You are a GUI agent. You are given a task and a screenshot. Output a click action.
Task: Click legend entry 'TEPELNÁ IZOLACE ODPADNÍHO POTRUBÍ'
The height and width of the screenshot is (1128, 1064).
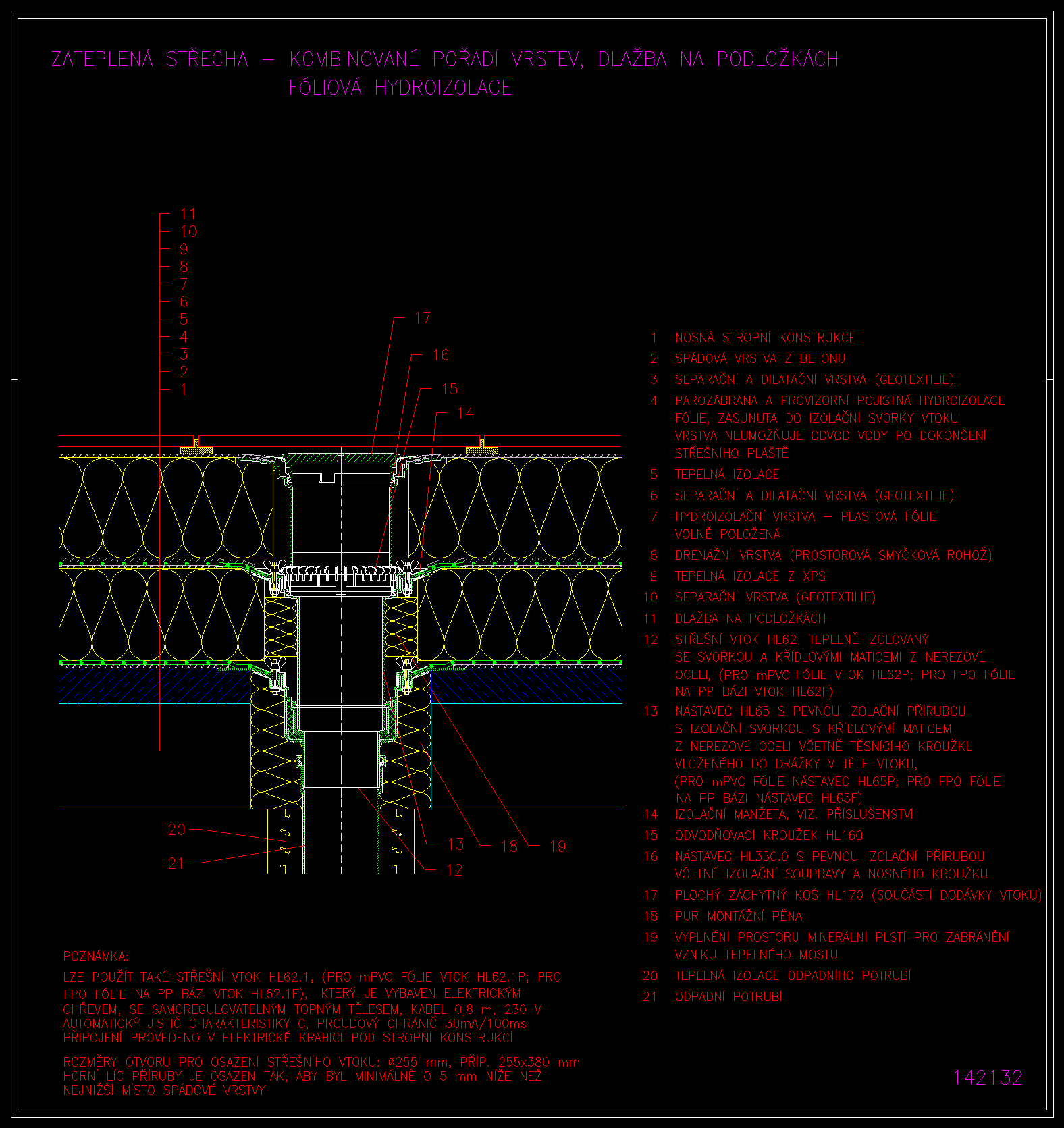pyautogui.click(x=793, y=976)
